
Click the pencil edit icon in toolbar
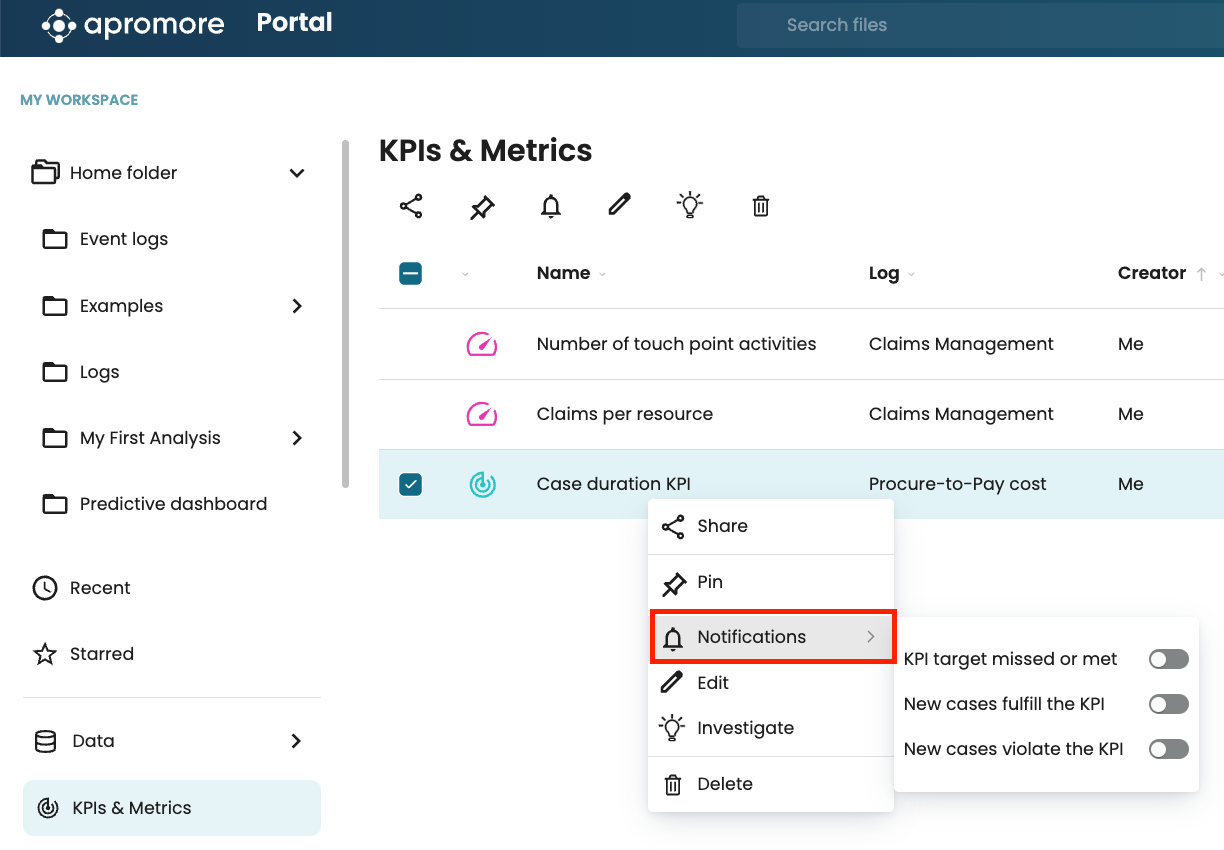click(x=620, y=206)
